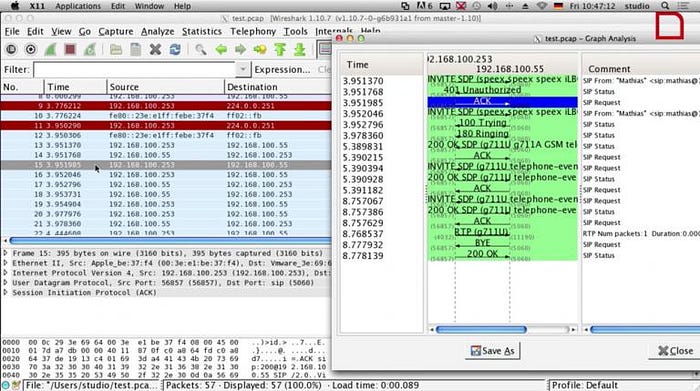Viewport: 700px width, 391px height.
Task: Expand User Datagram Protocol section
Action: [5, 283]
